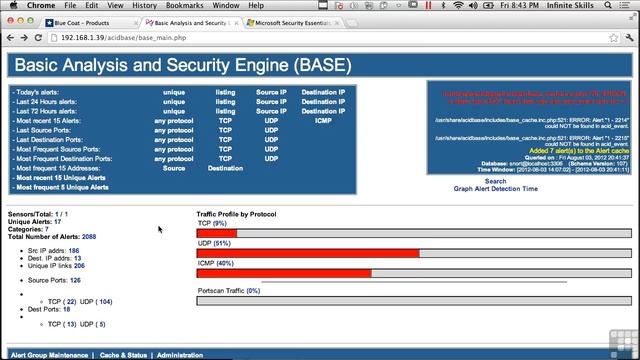Switch to Blue Coat - Products tab
This screenshot has height=360, width=640.
pyautogui.click(x=90, y=23)
